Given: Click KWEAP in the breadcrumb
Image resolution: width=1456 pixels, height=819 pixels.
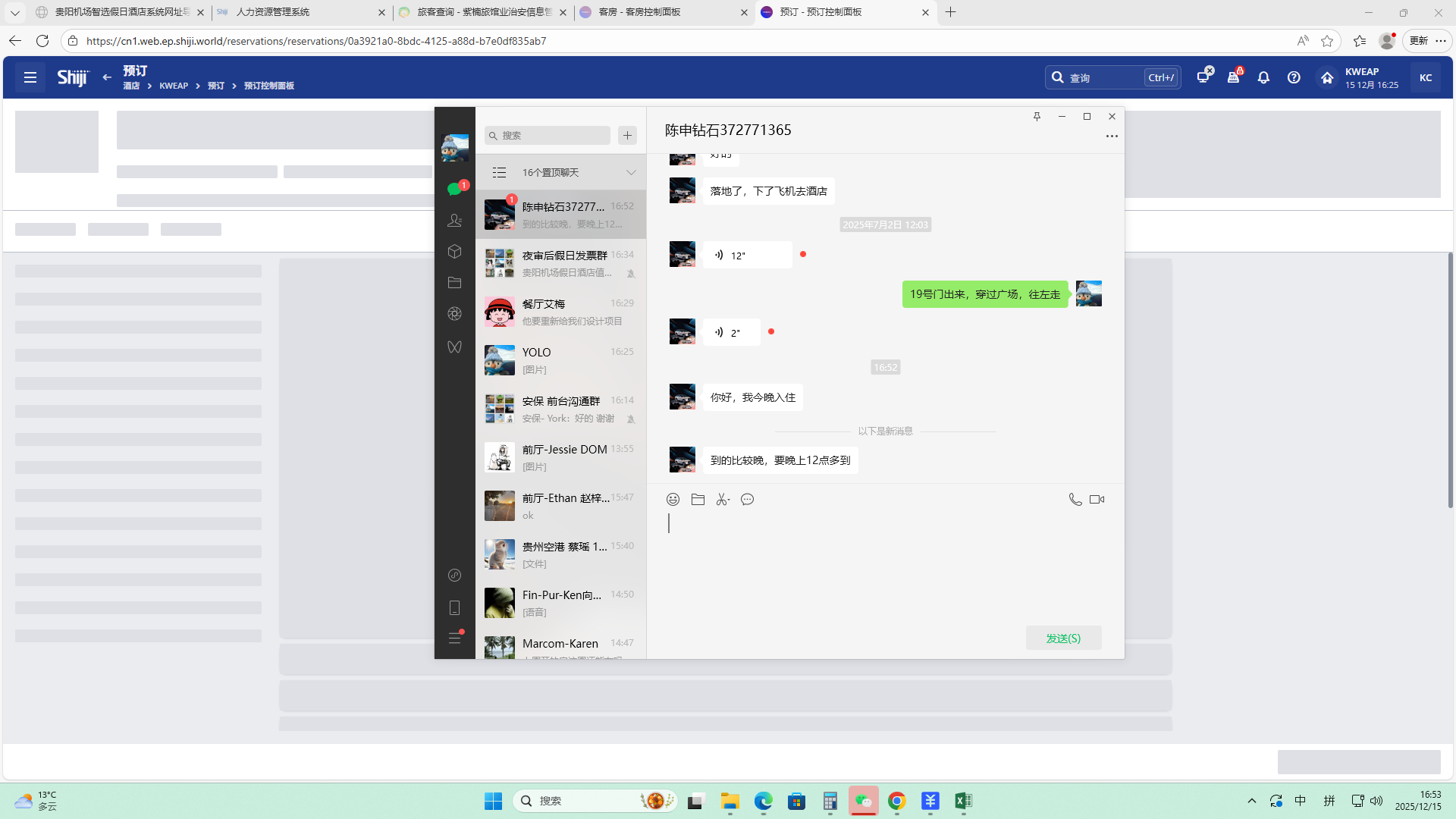Looking at the screenshot, I should coord(174,86).
